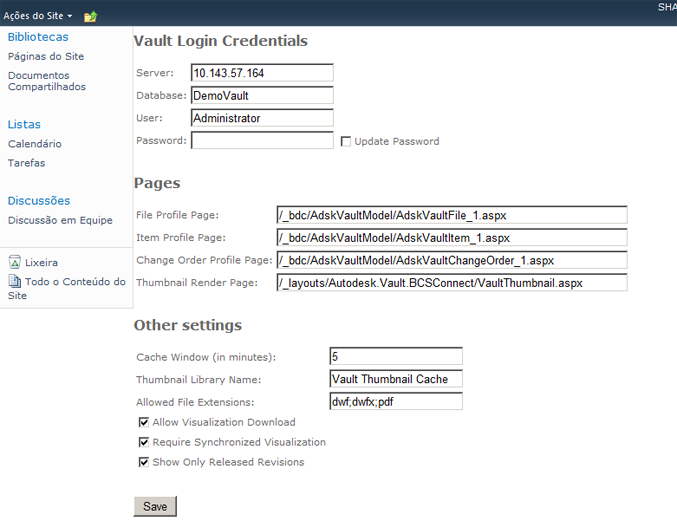Screen dimensions: 677x521
Task: Click the Other settings heading
Action: click(x=188, y=325)
